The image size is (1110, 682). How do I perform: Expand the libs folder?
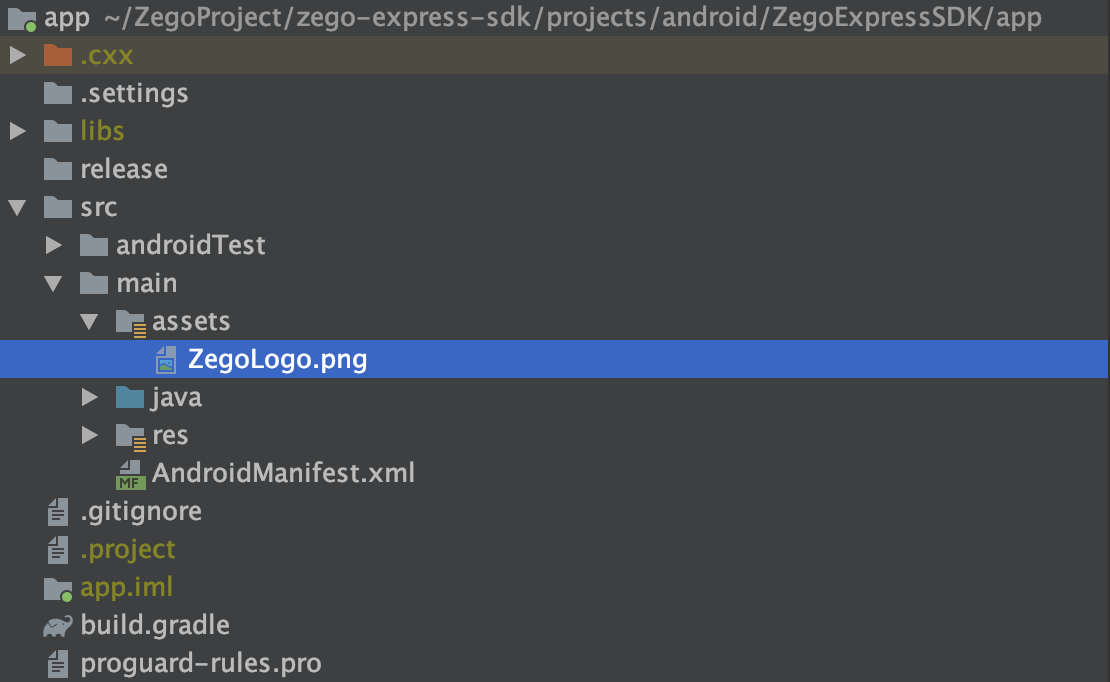pos(17,130)
